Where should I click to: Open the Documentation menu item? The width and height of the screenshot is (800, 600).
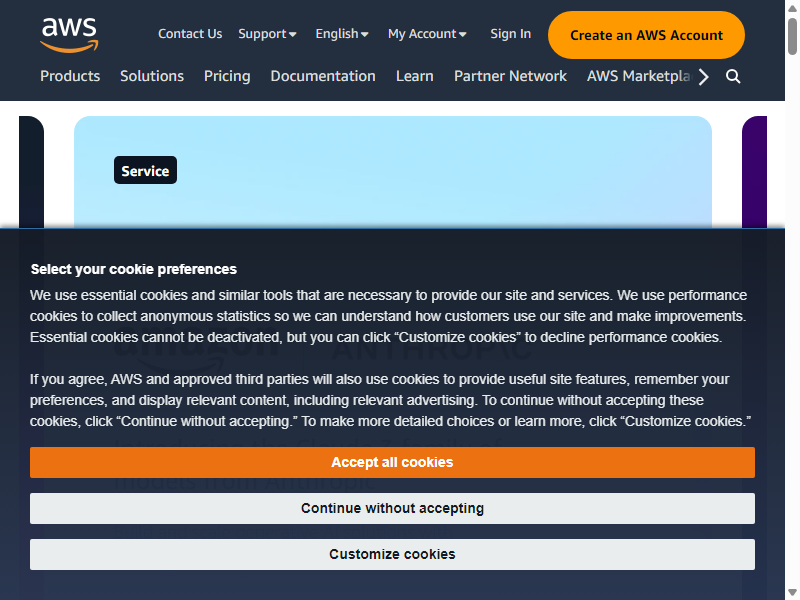pos(323,76)
